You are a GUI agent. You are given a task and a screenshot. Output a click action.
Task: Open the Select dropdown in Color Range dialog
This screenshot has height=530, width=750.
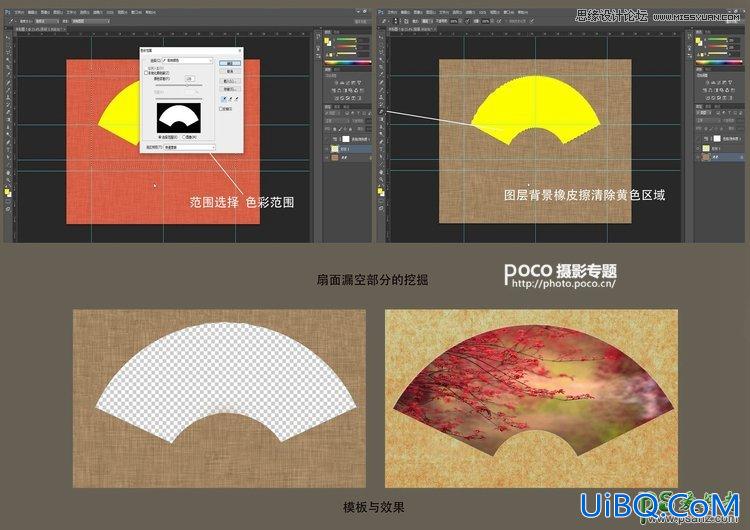click(x=187, y=61)
